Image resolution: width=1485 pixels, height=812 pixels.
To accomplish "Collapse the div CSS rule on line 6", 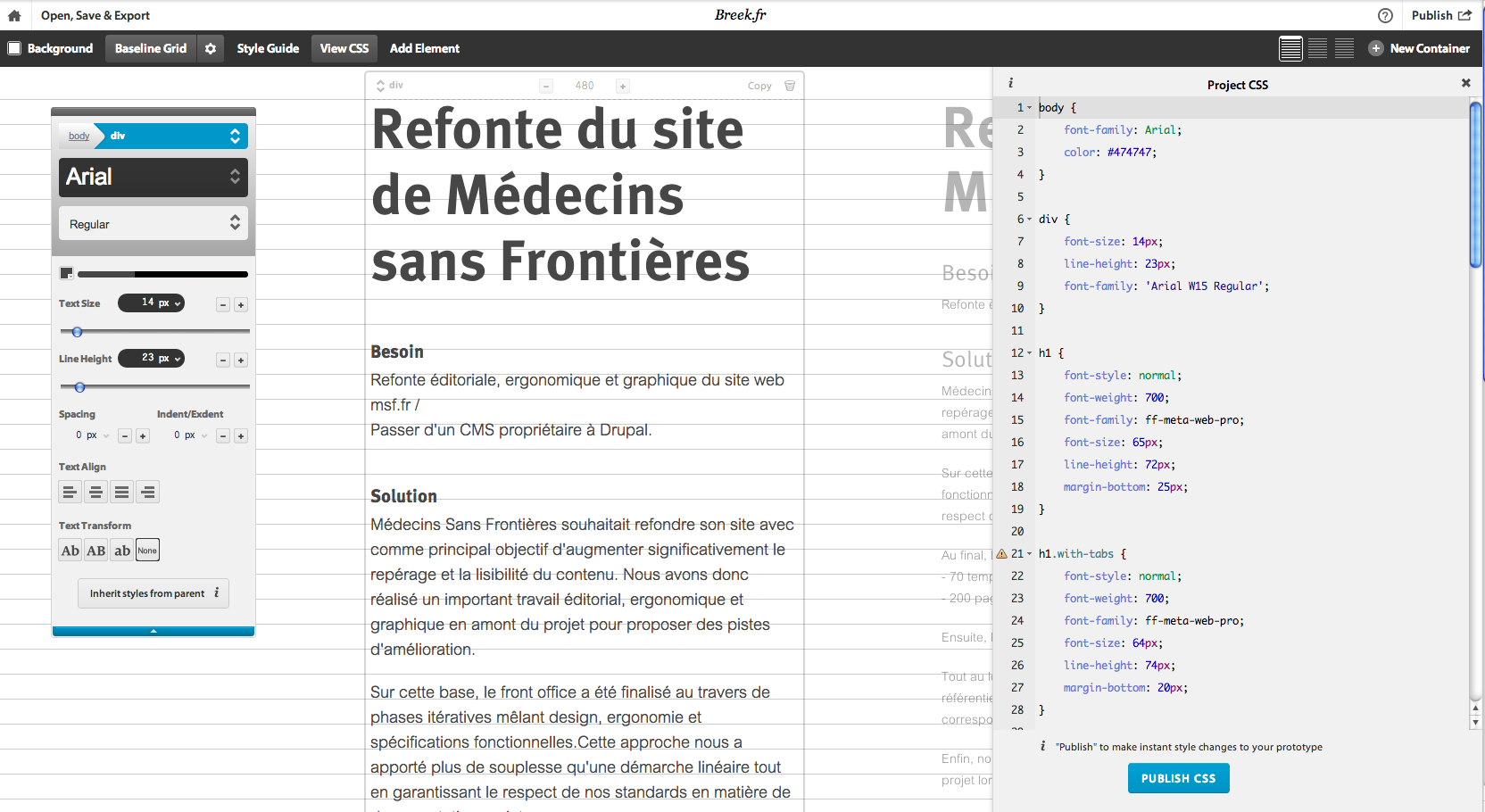I will pyautogui.click(x=1029, y=219).
